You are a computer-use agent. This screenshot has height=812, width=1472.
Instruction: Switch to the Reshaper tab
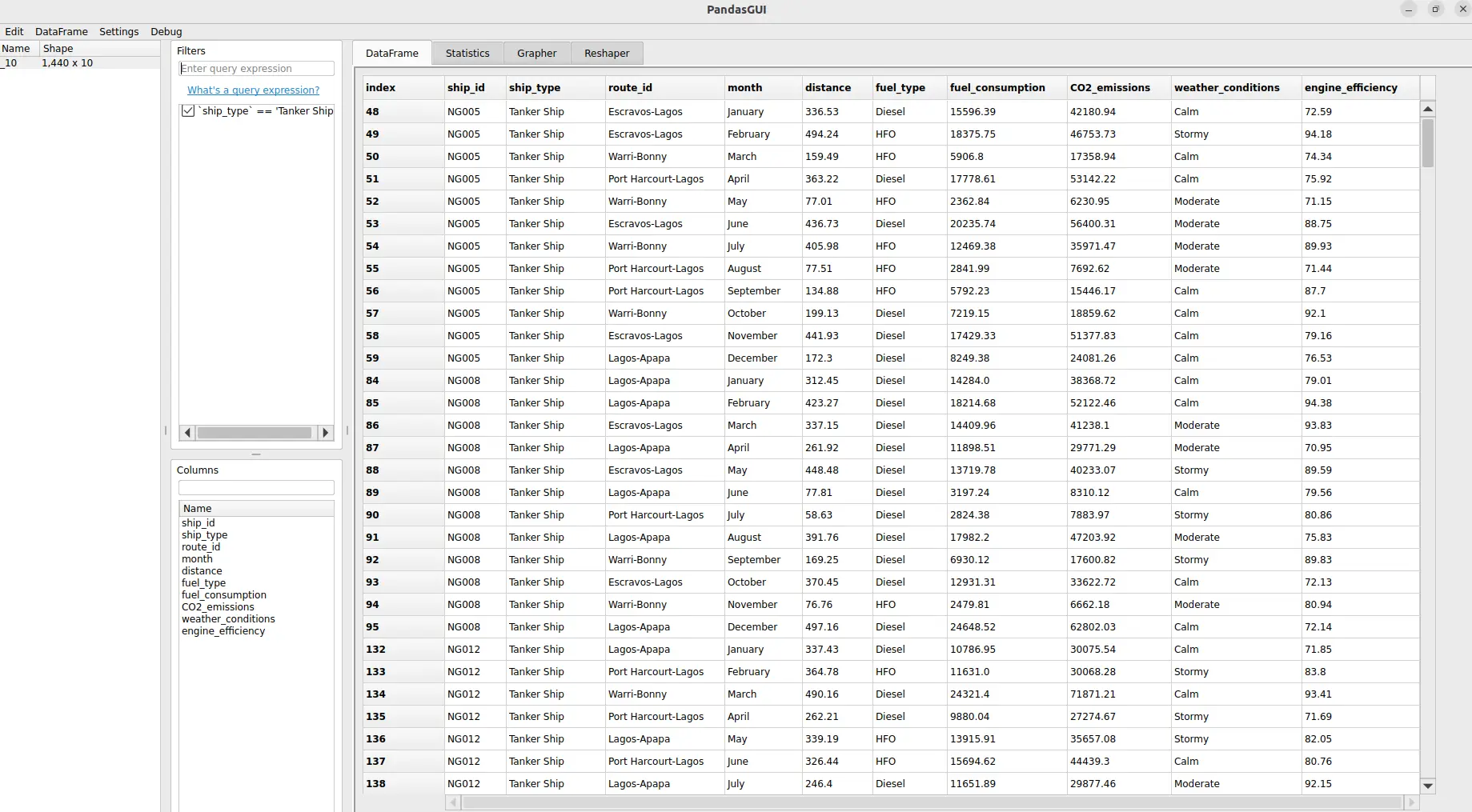607,53
